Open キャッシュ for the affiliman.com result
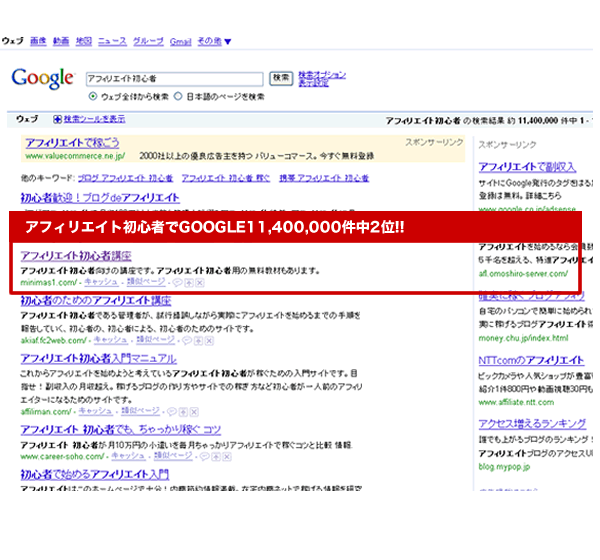The image size is (600, 560). (x=95, y=411)
